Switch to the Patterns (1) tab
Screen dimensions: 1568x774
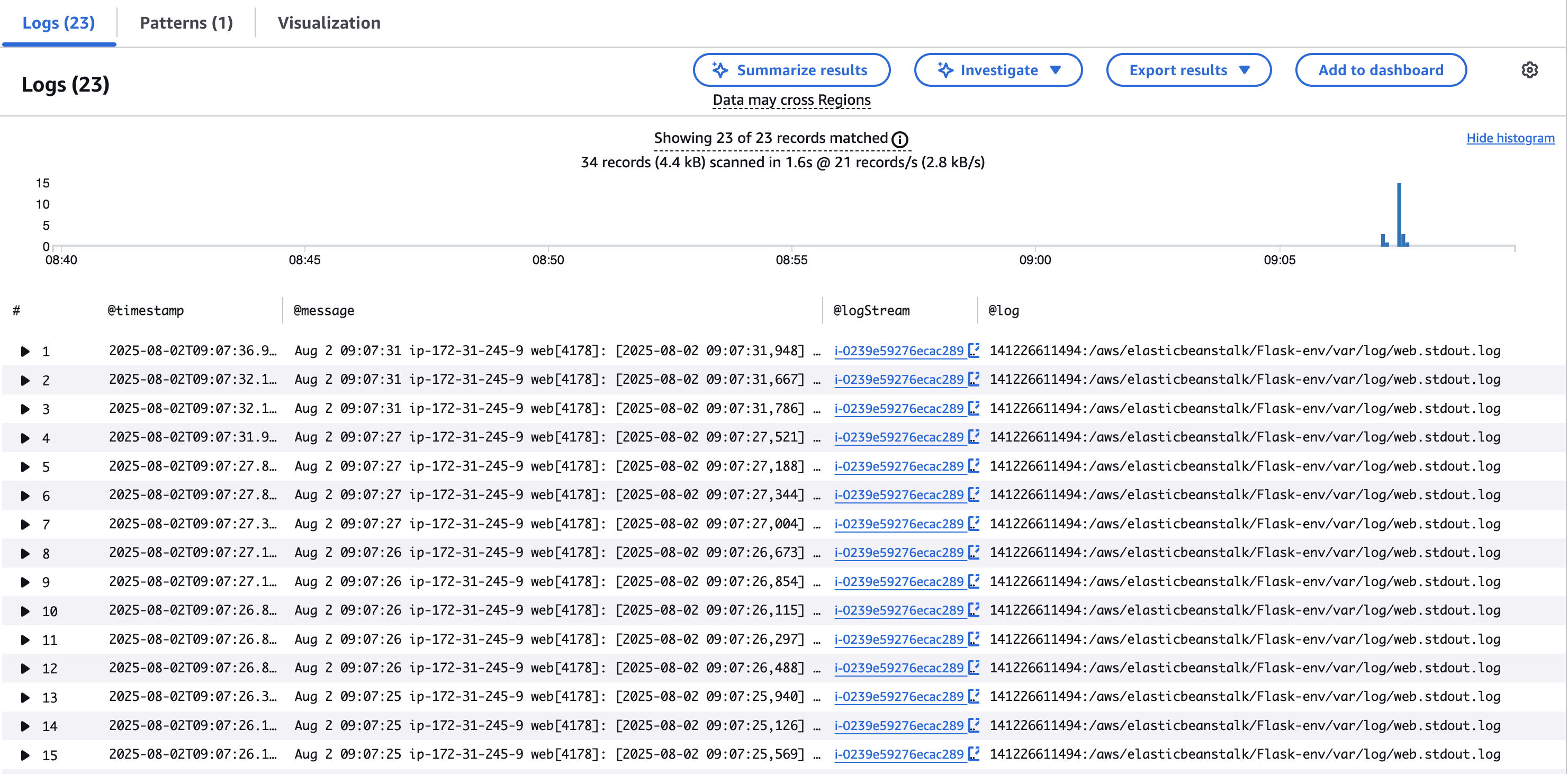click(186, 23)
